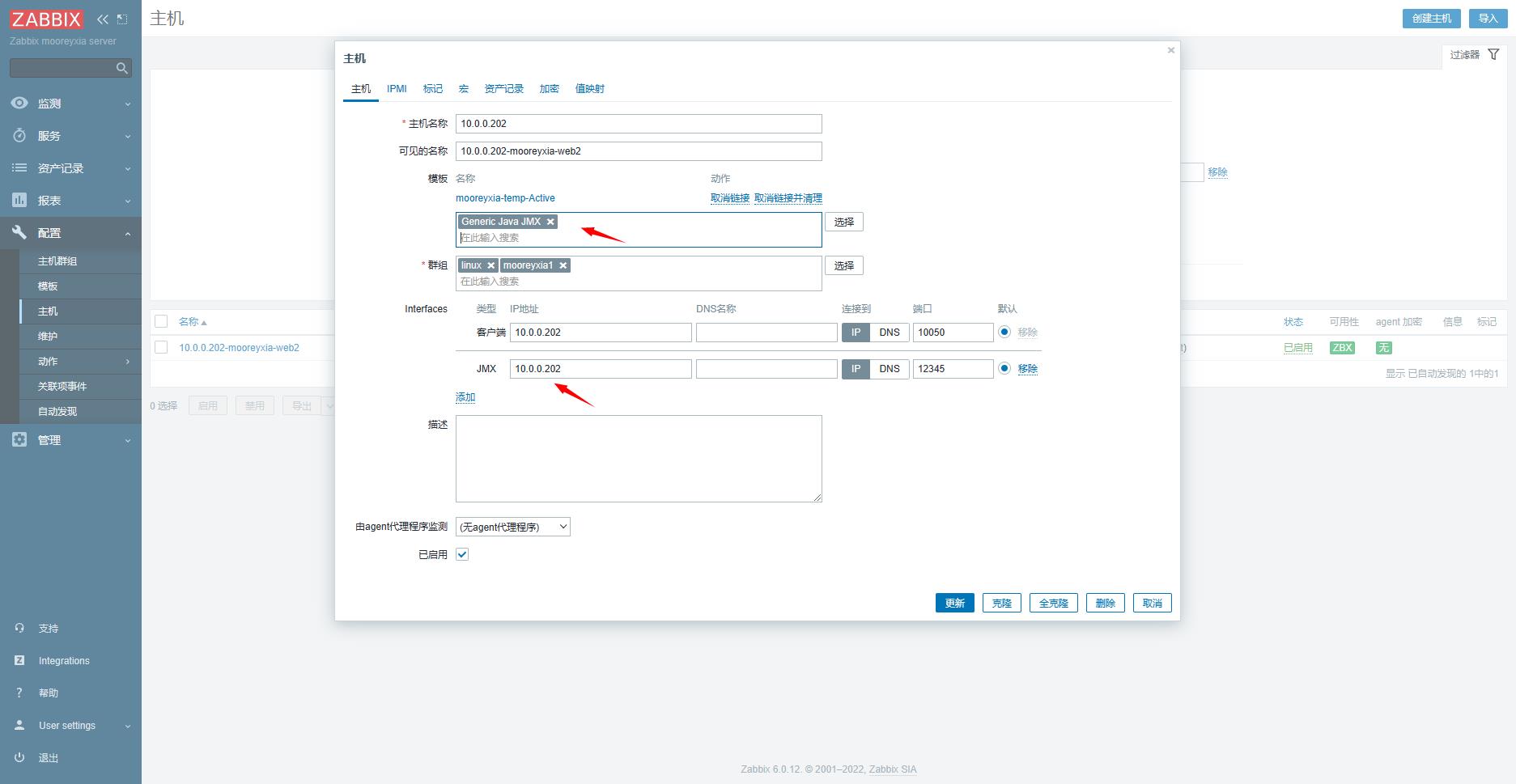Click the list icon for 资产记录
1516x784 pixels.
pos(19,167)
